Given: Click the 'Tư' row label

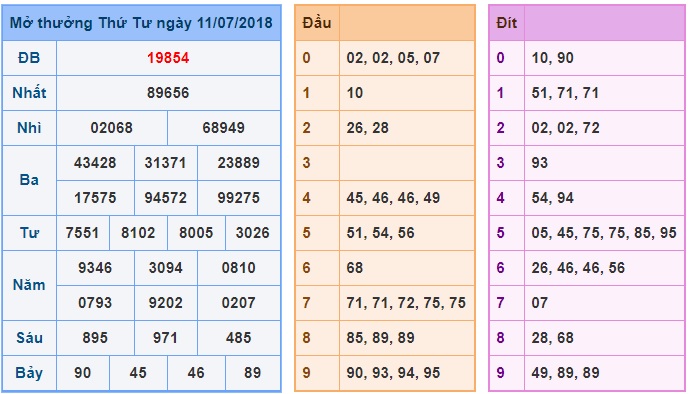Looking at the screenshot, I should (x=29, y=233).
